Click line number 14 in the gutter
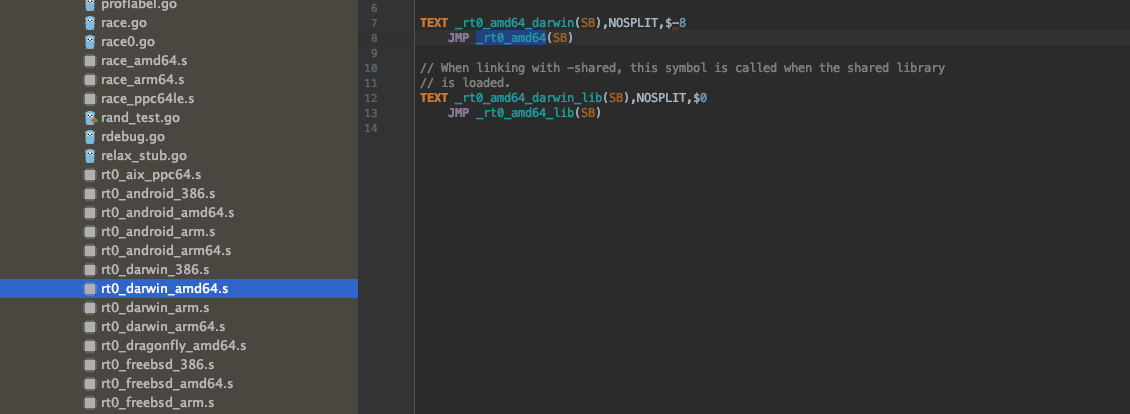 click(x=370, y=128)
